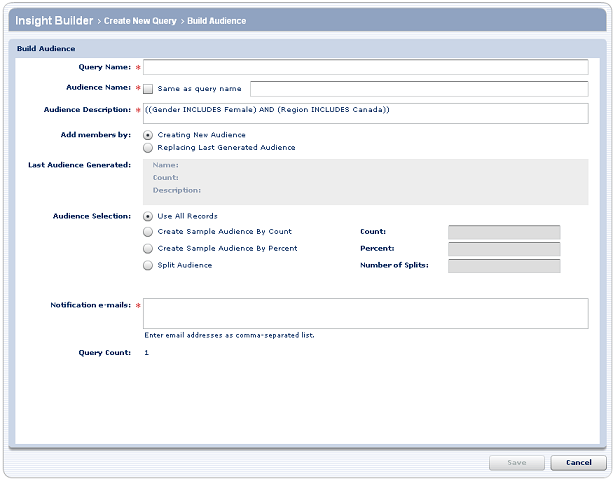The height and width of the screenshot is (481, 613).
Task: Click the Percent input field
Action: point(504,249)
